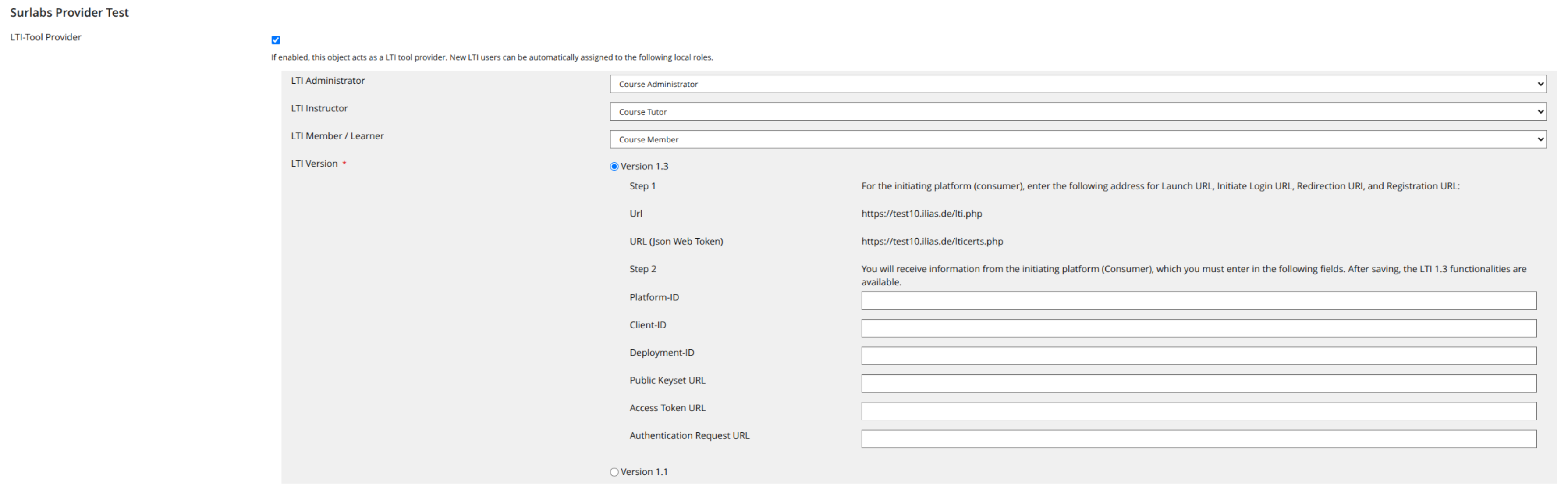Click the Version 1.1 option label text

click(x=644, y=472)
